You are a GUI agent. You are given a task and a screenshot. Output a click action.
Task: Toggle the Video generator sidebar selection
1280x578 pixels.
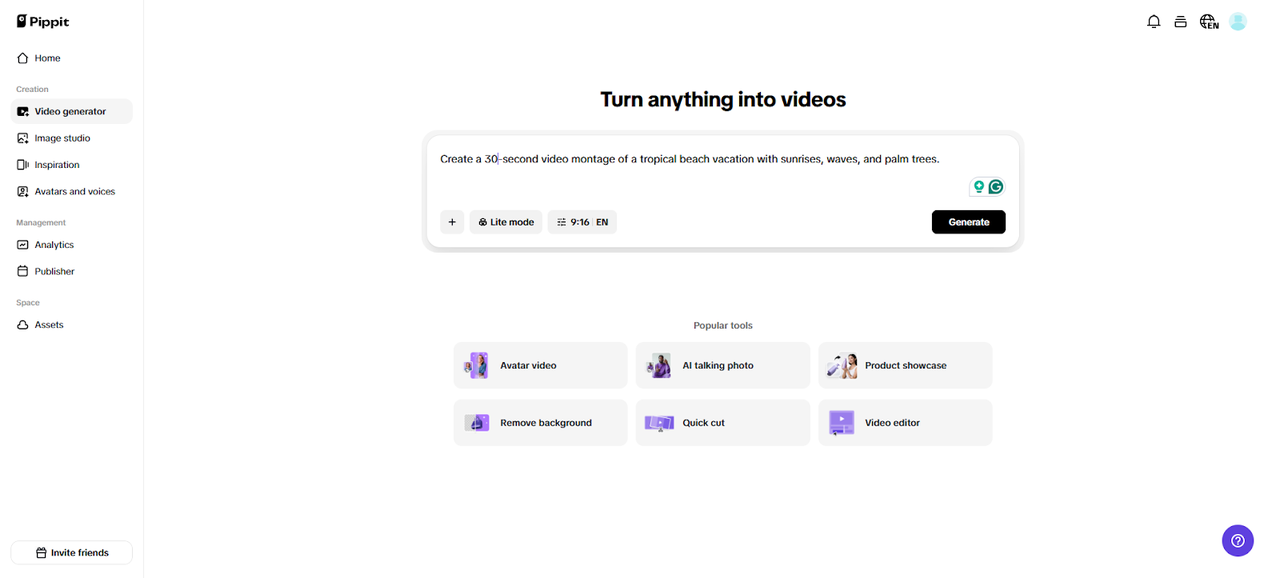(x=22, y=111)
